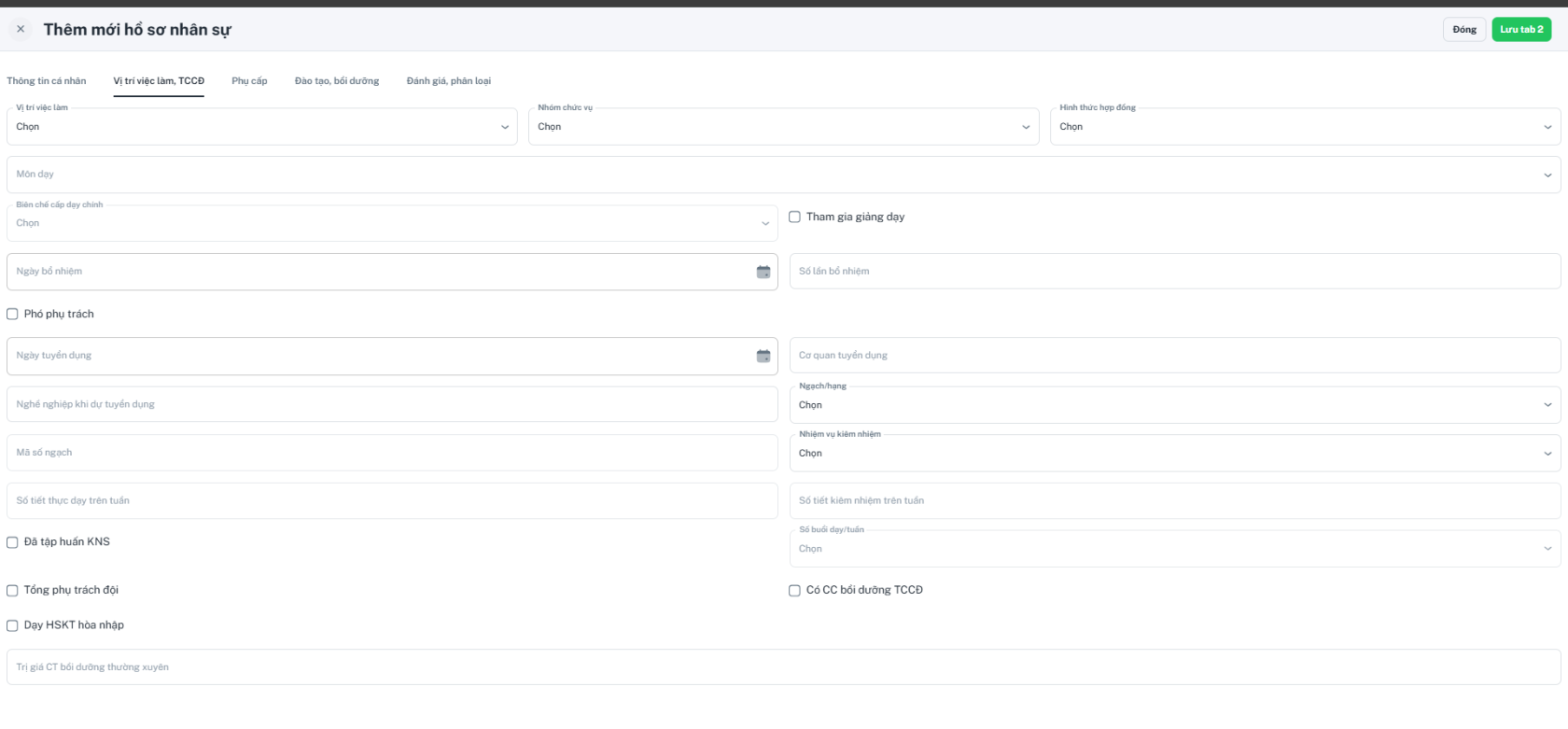Viewport: 1568px width, 729px height.
Task: Focus Trị giá CT bồi dưỡng thường xuyên field
Action: pos(784,667)
